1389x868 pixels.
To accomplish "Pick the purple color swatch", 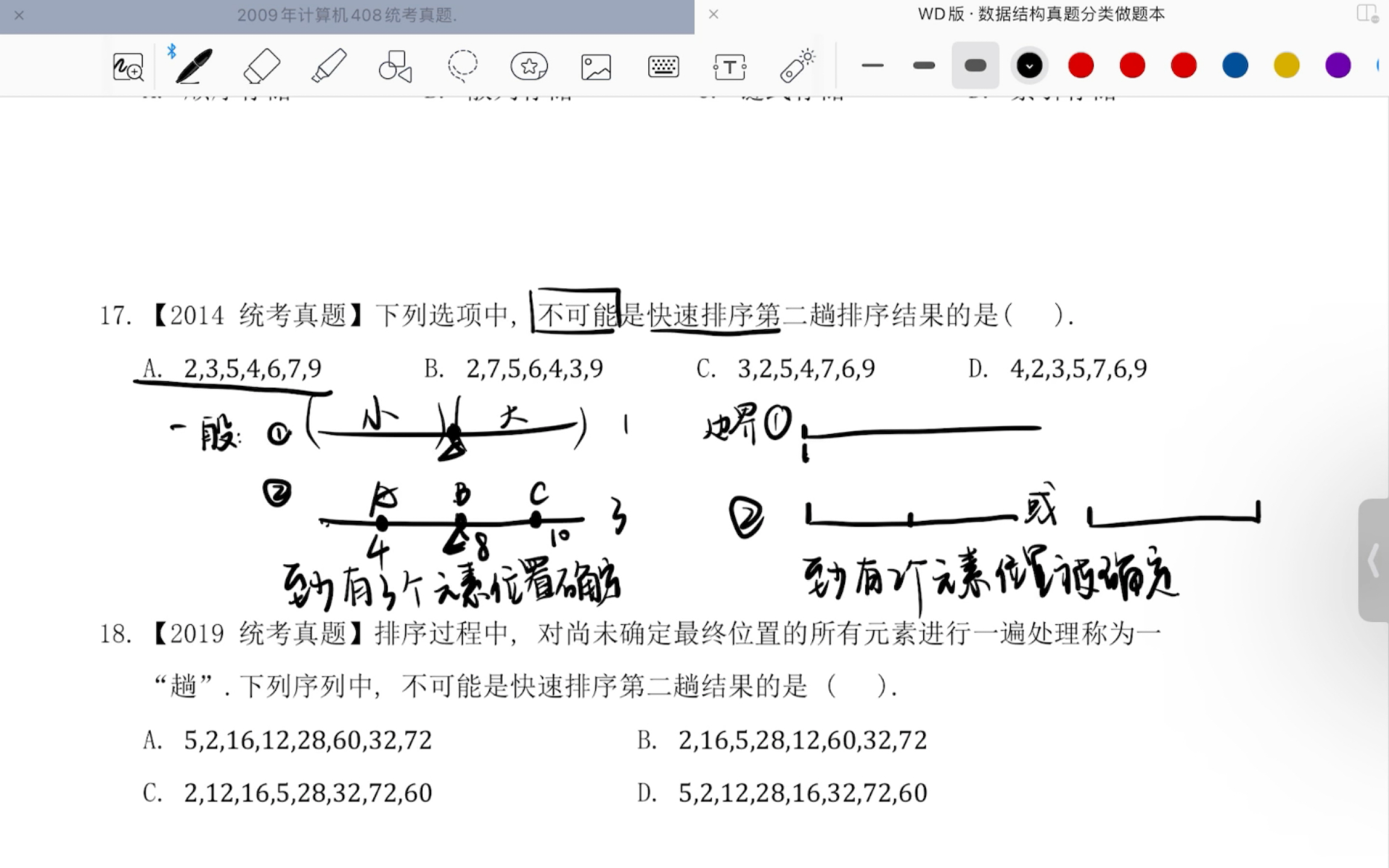I will pos(1338,65).
